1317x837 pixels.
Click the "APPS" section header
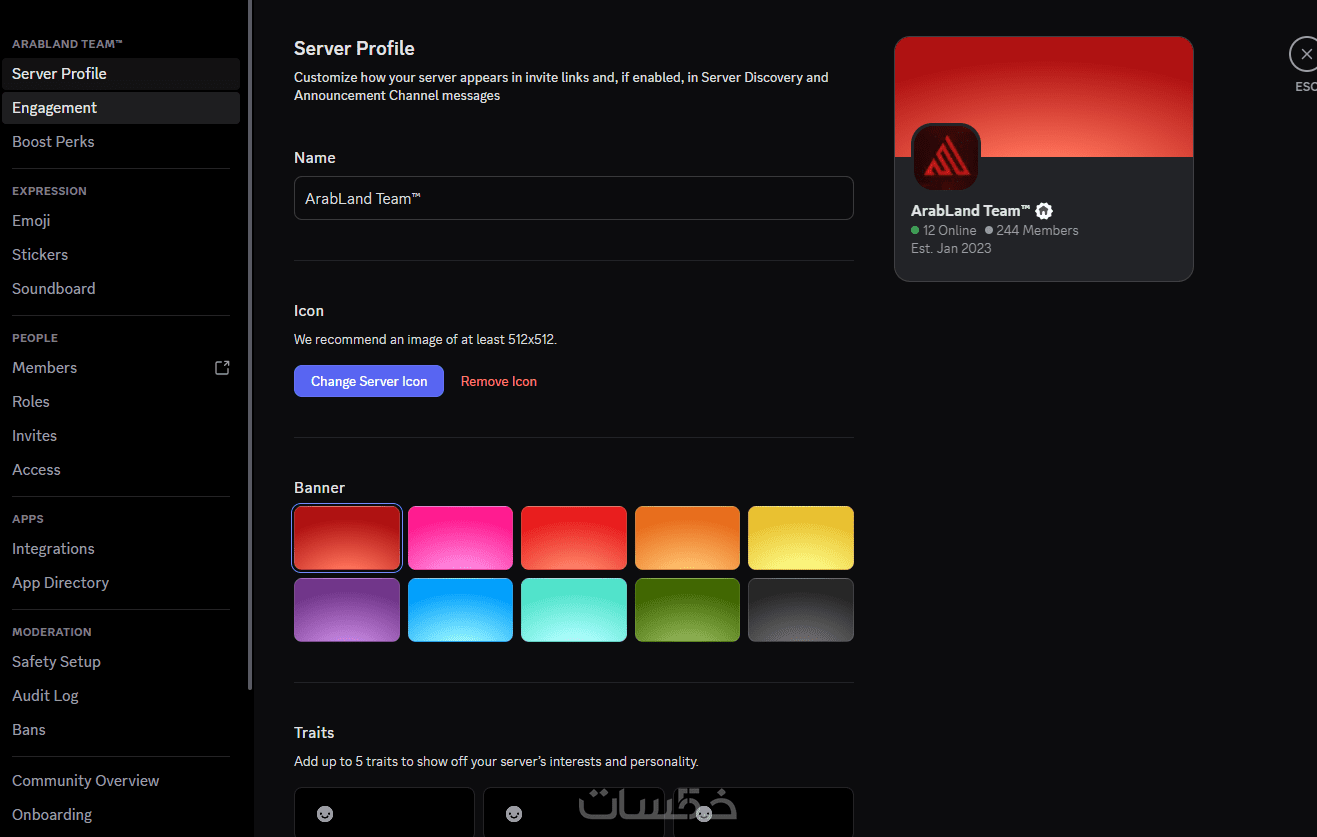click(x=28, y=519)
